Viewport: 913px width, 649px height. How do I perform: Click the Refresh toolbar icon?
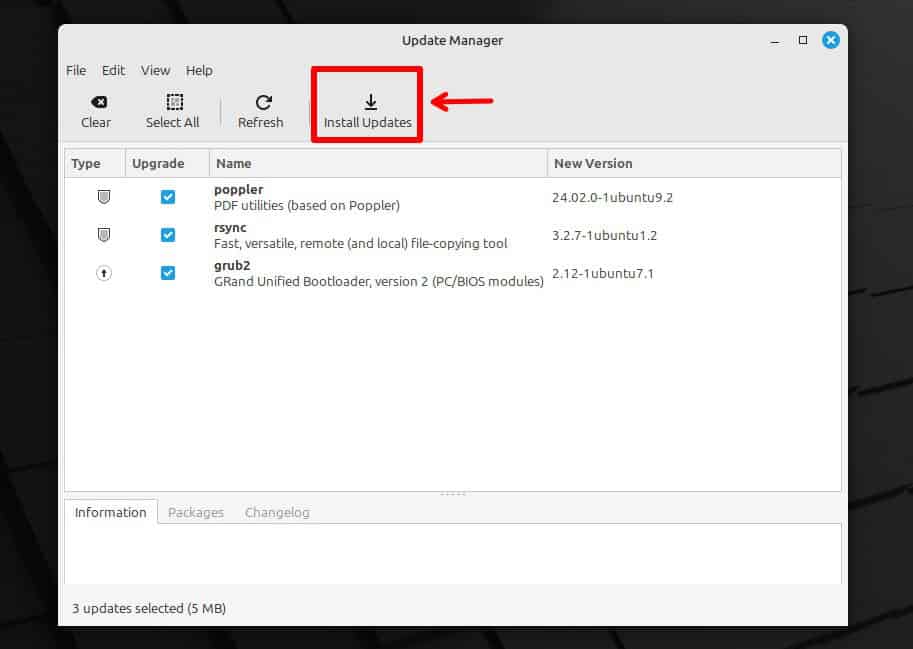click(x=261, y=101)
